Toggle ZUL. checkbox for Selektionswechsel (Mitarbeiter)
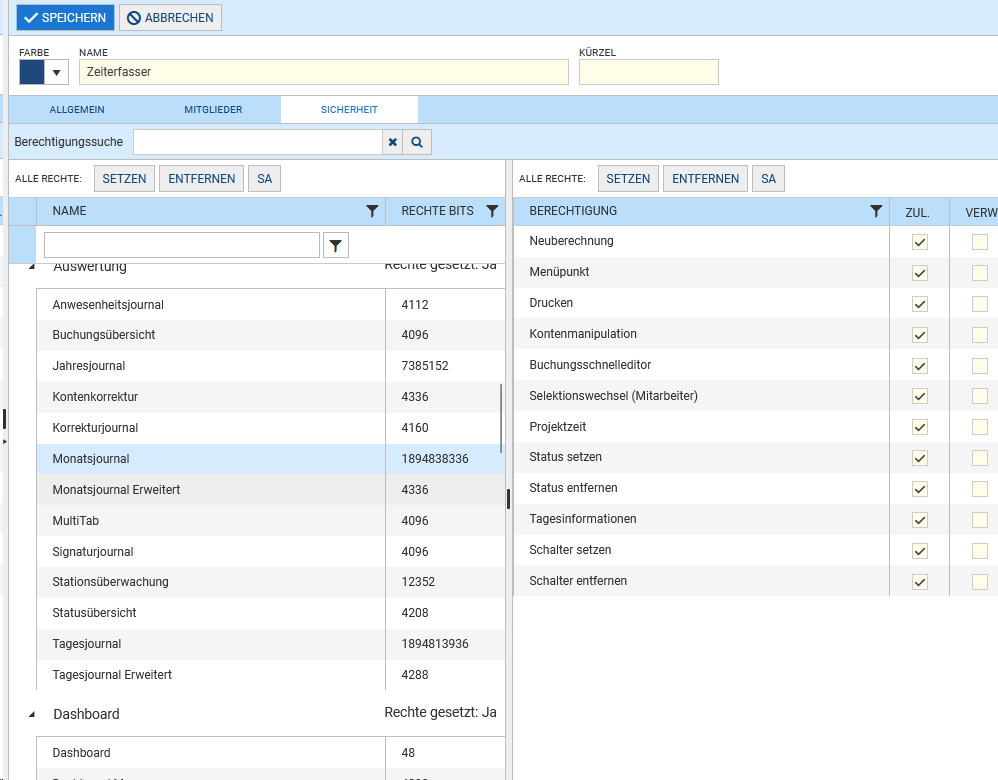This screenshot has height=780, width=998. pos(920,396)
